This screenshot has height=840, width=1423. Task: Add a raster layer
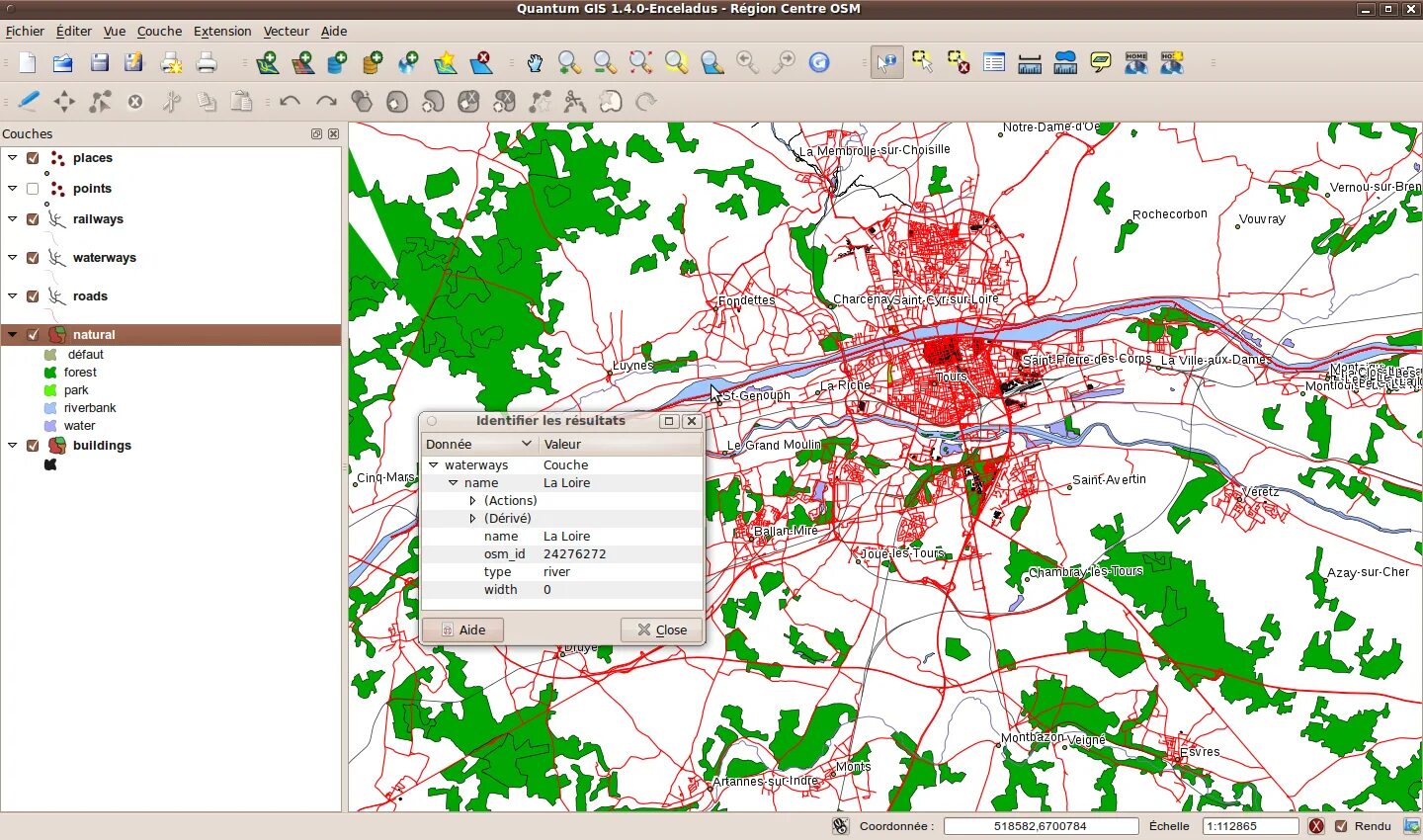click(x=303, y=63)
